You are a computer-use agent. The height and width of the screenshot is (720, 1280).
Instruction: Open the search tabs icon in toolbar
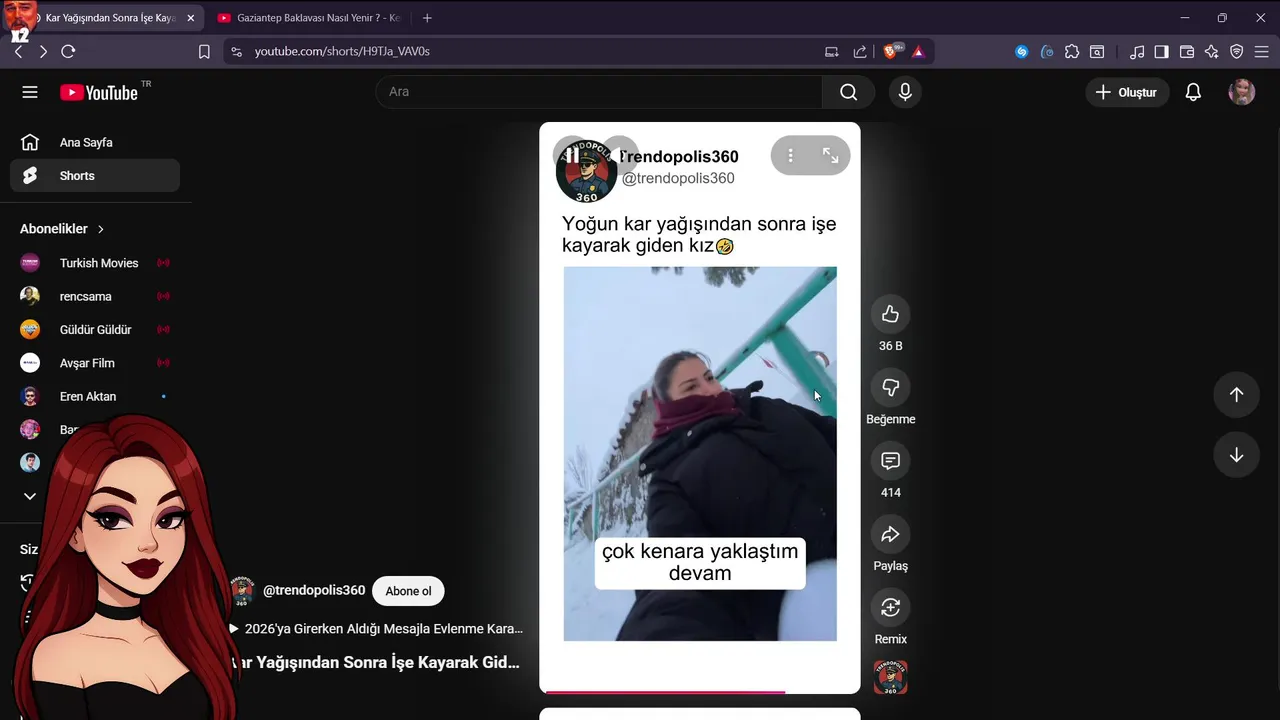pos(1097,51)
